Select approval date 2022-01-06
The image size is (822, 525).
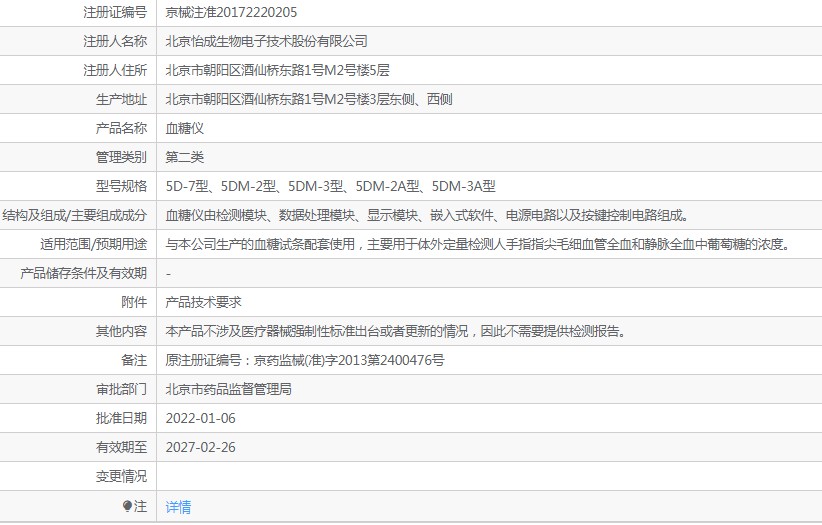(x=200, y=418)
